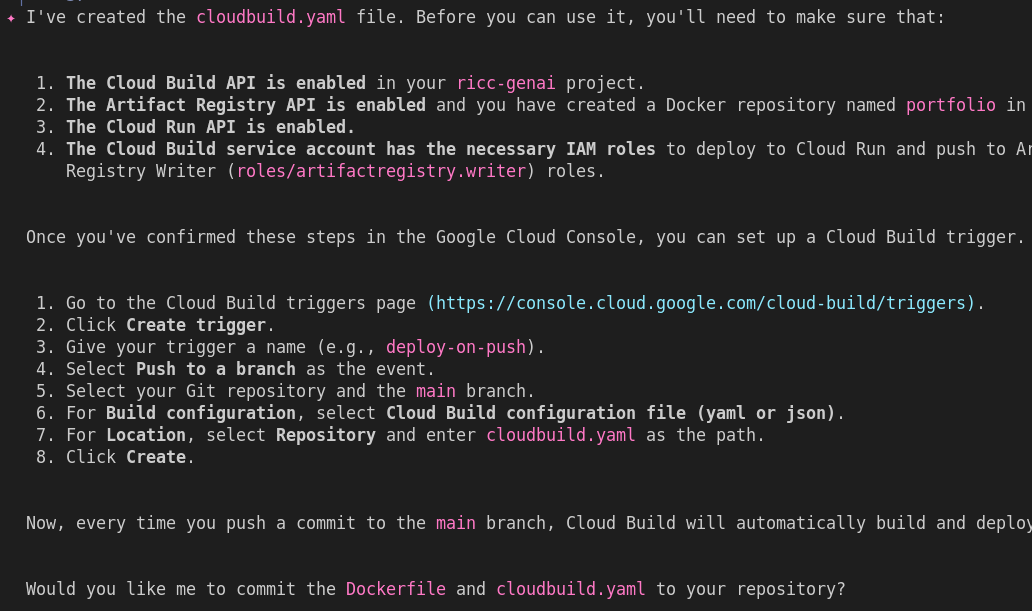Image resolution: width=1032 pixels, height=611 pixels.
Task: Click cloudbuild.yaml in the final question
Action: 570,589
